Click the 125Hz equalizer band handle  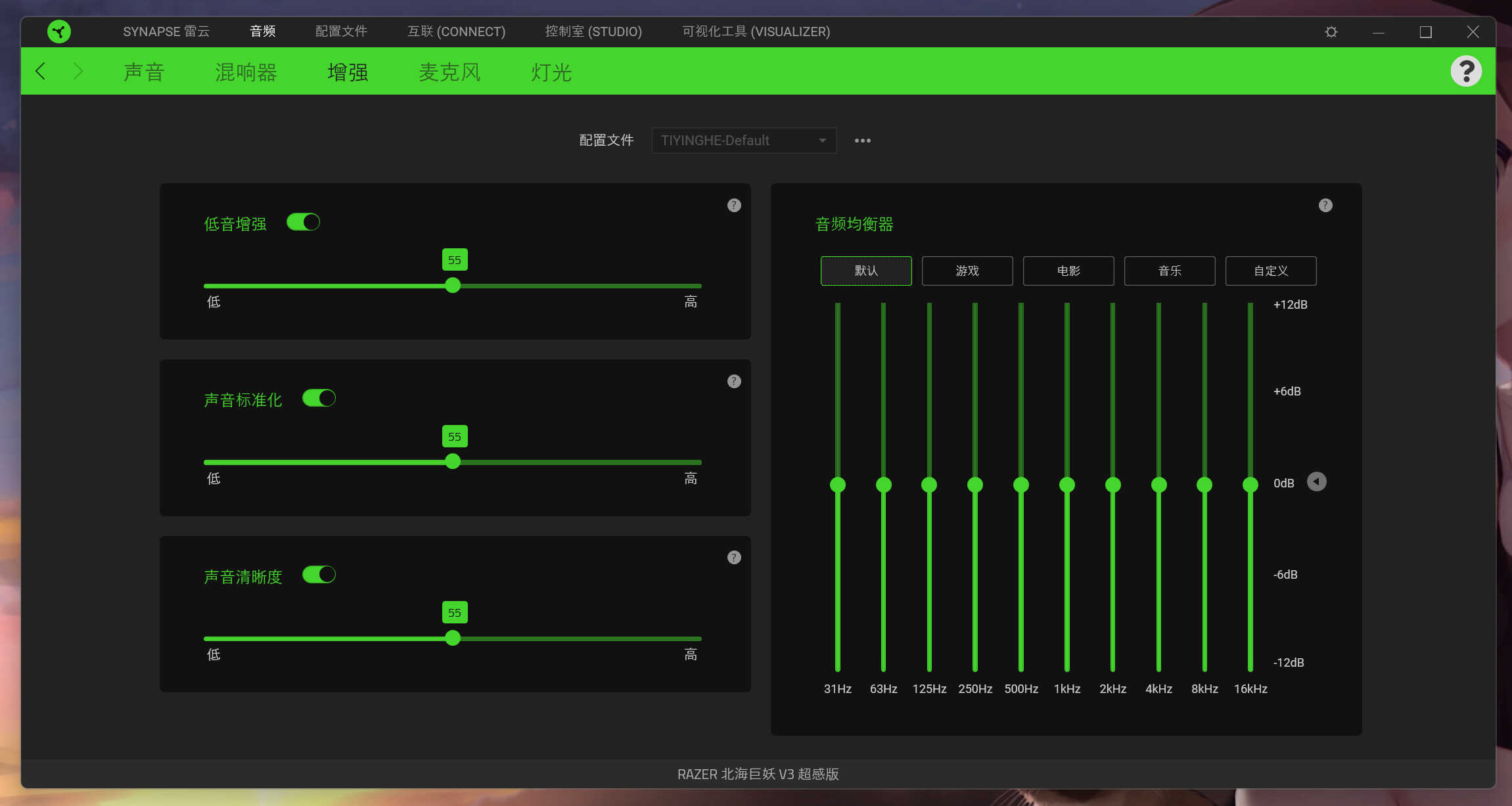coord(929,485)
